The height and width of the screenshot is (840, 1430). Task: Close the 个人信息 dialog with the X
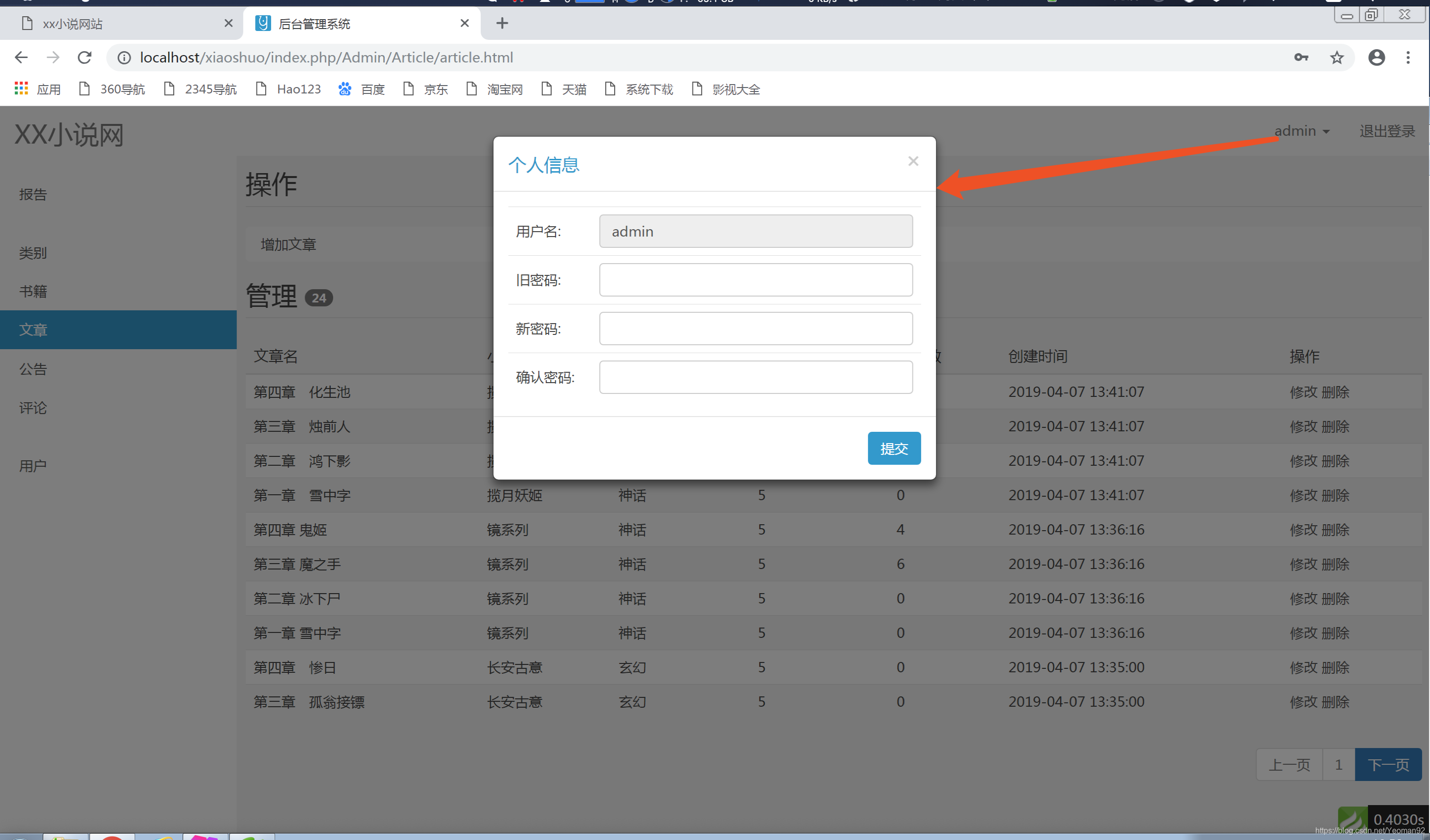tap(913, 162)
